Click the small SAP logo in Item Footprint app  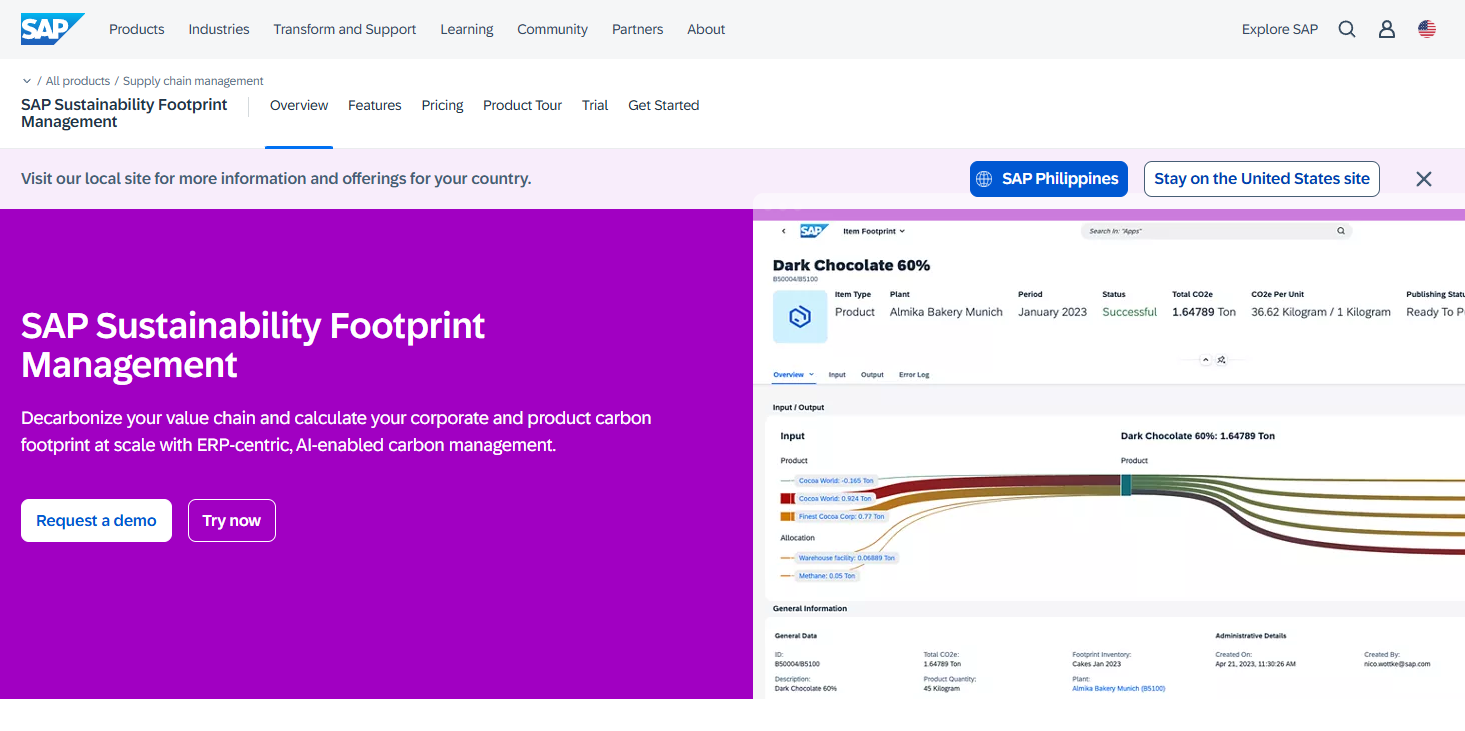coord(813,231)
